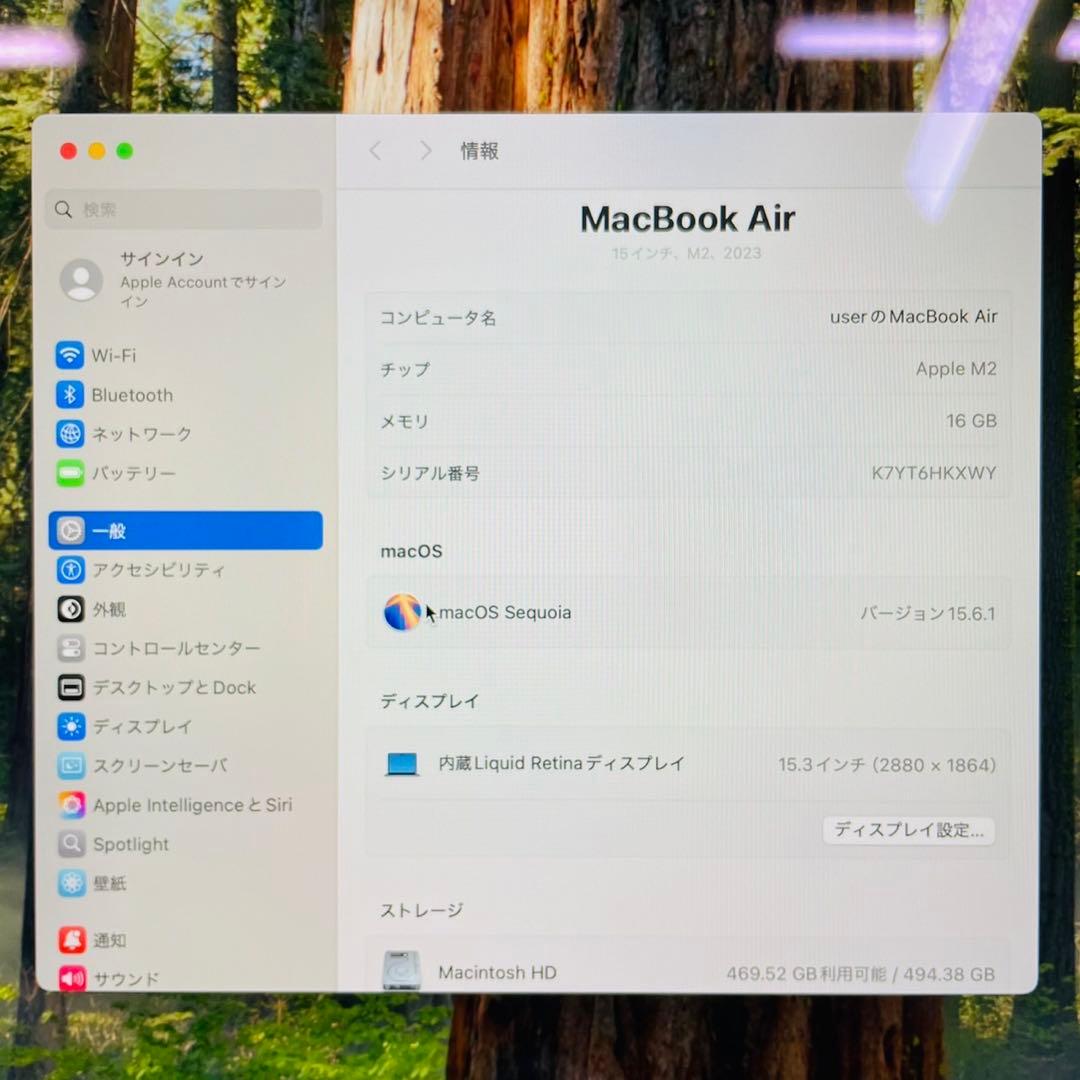This screenshot has height=1080, width=1080.
Task: Open アクセシビリティ settings icon
Action: click(x=70, y=570)
